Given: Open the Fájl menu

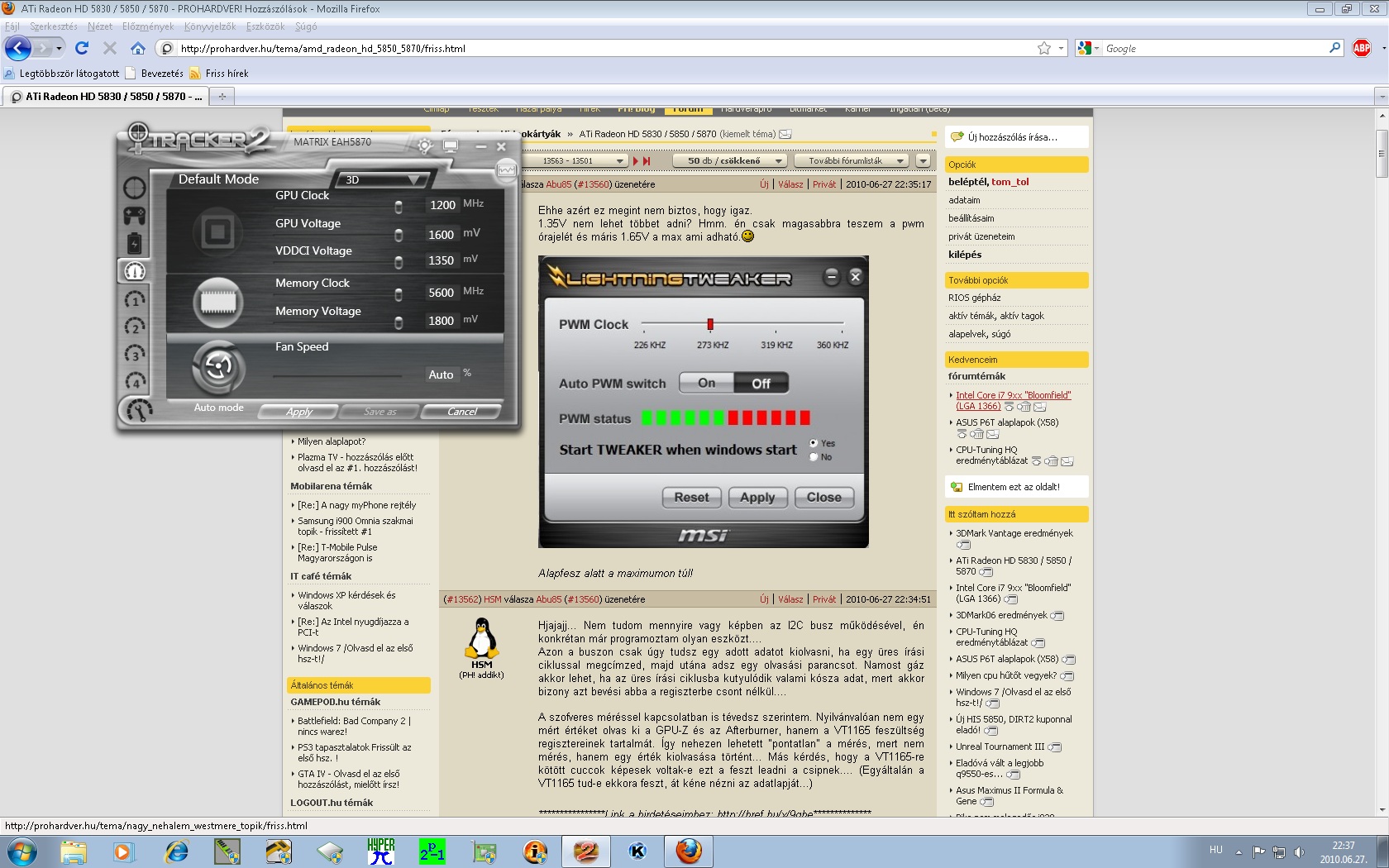Looking at the screenshot, I should (x=12, y=26).
